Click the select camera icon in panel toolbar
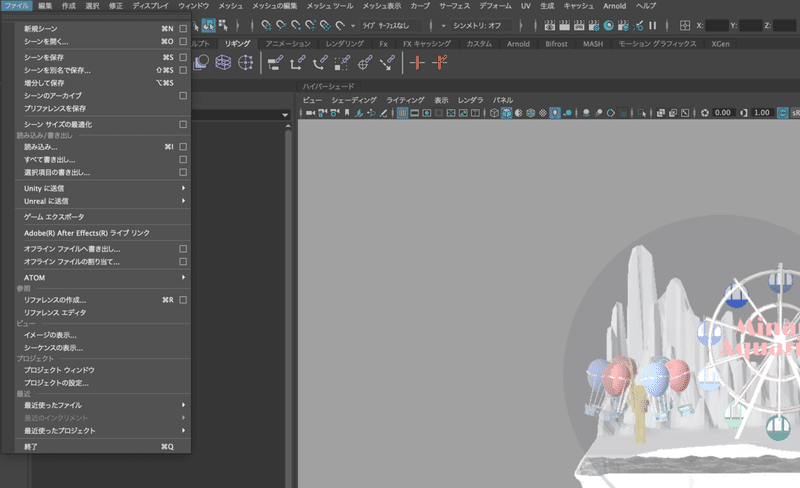 (310, 113)
